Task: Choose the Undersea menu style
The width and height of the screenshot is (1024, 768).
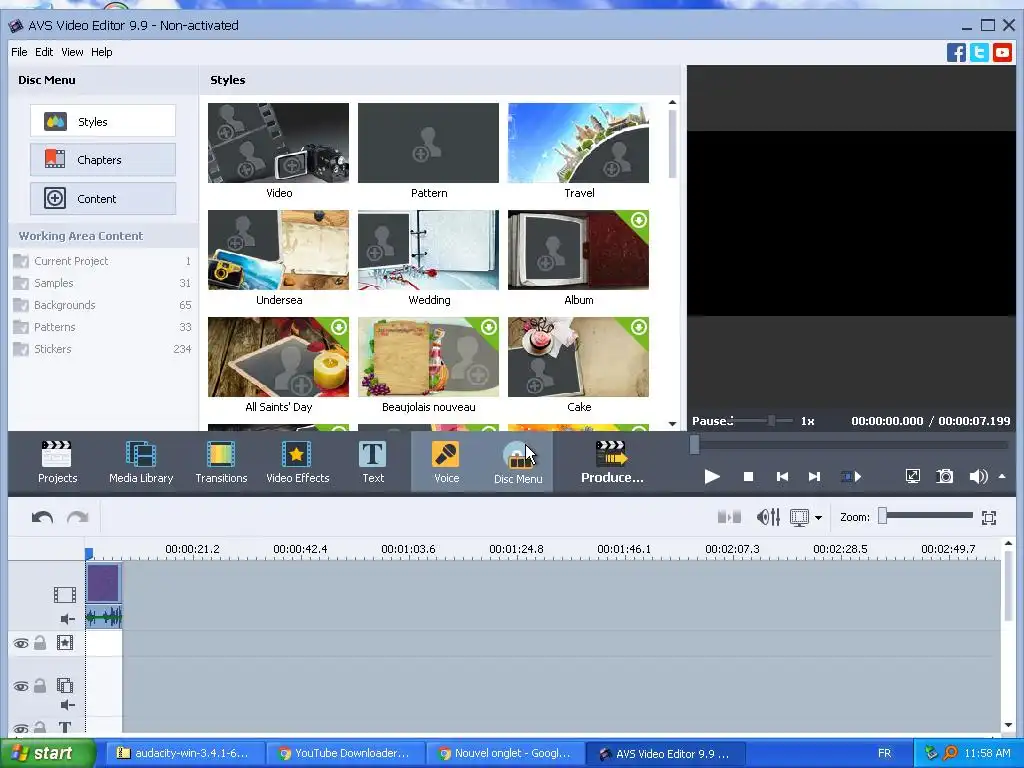Action: coord(278,250)
